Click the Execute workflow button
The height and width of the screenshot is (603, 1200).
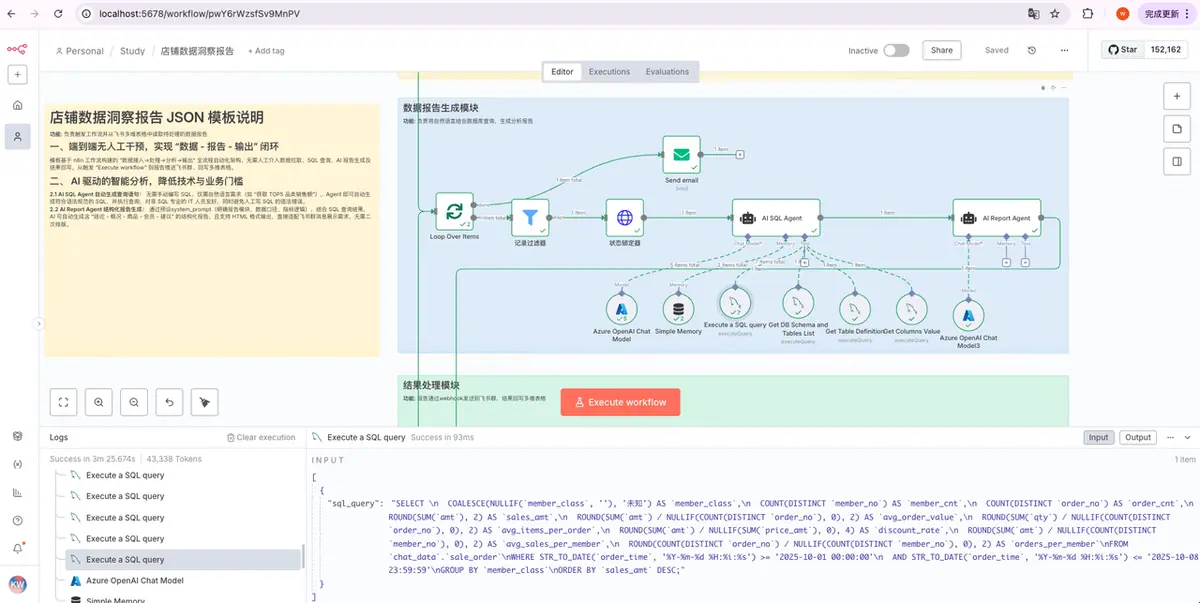point(620,402)
